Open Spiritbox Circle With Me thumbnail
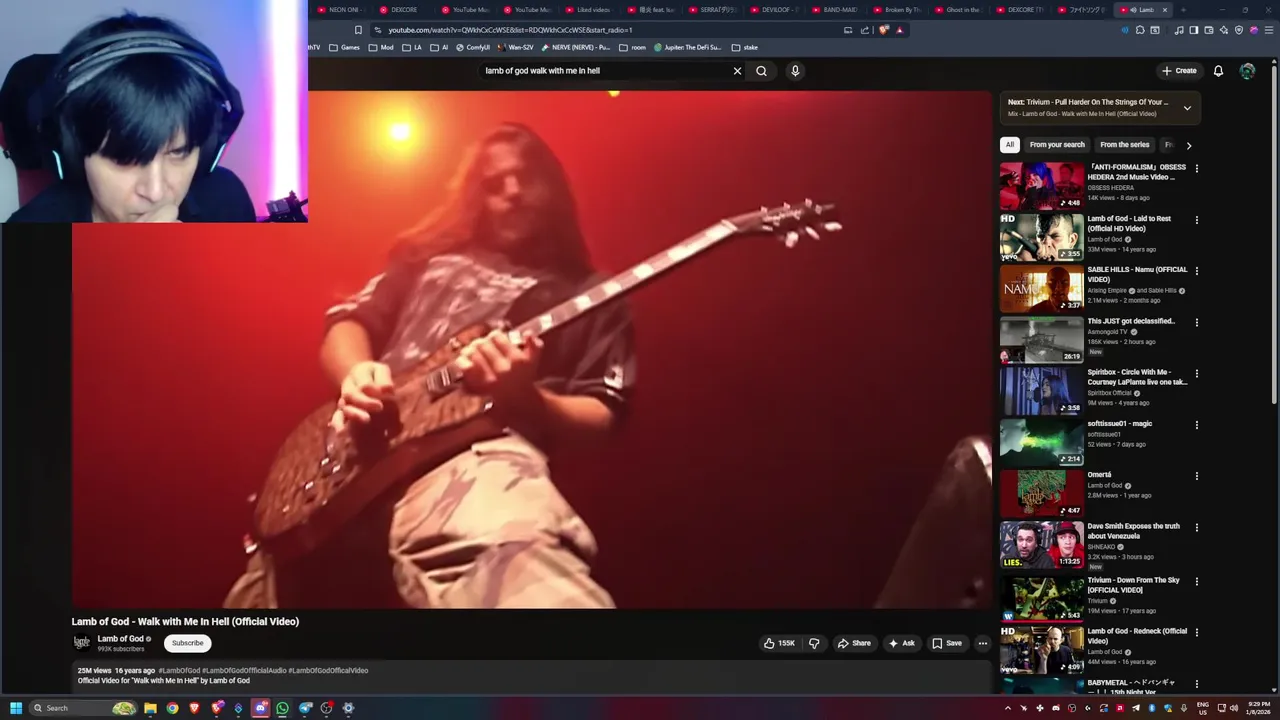1280x720 pixels. coord(1041,391)
